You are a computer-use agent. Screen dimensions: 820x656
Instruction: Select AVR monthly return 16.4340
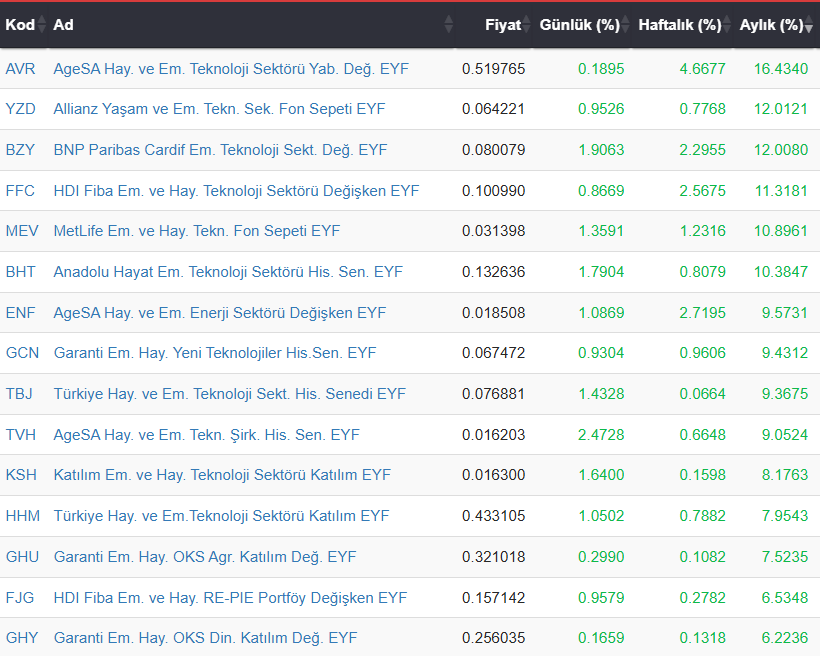coord(781,69)
